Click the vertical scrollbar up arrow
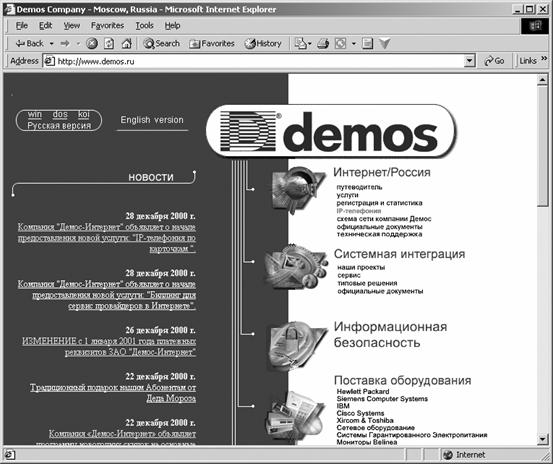 (542, 80)
